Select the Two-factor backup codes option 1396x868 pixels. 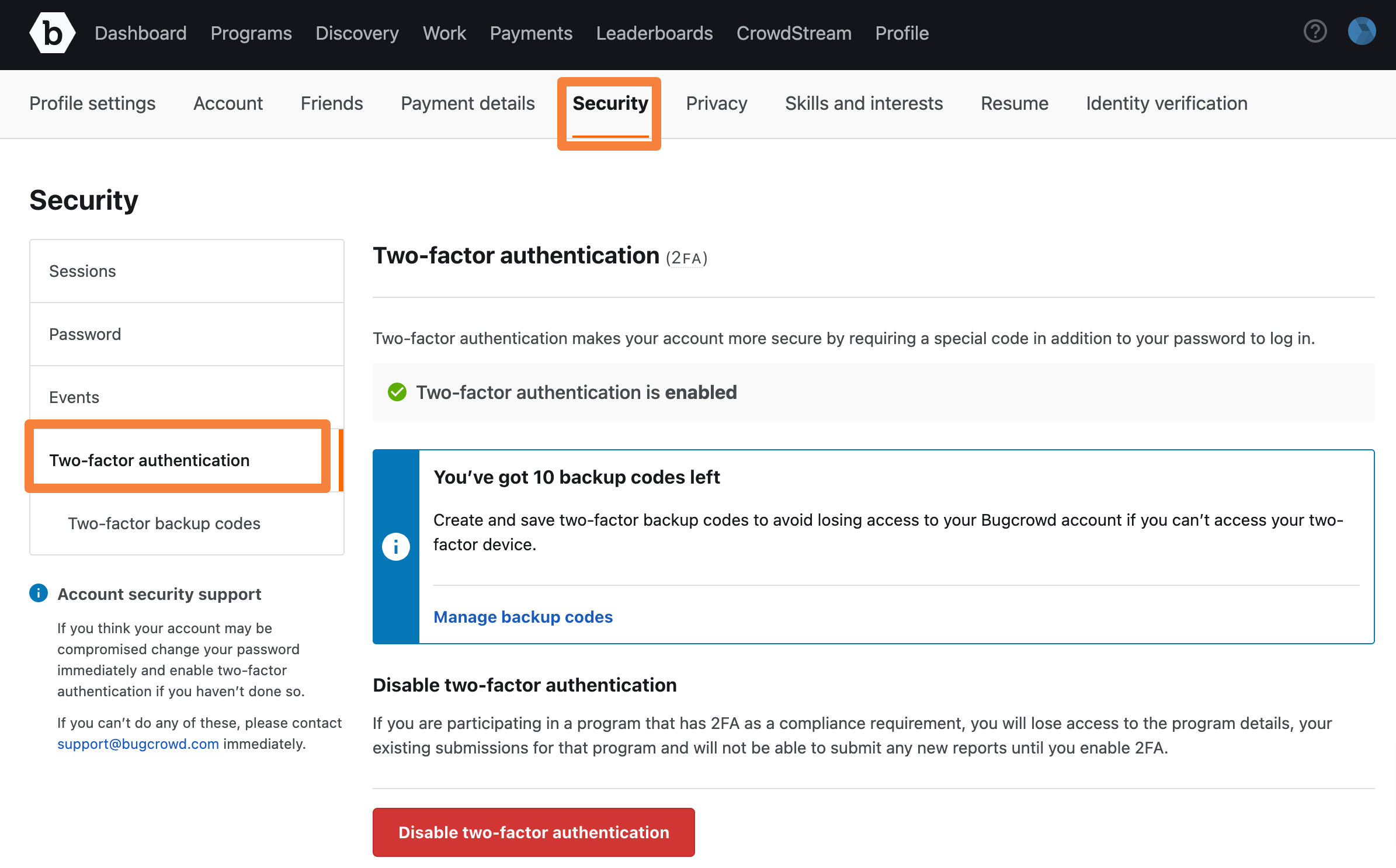tap(163, 522)
